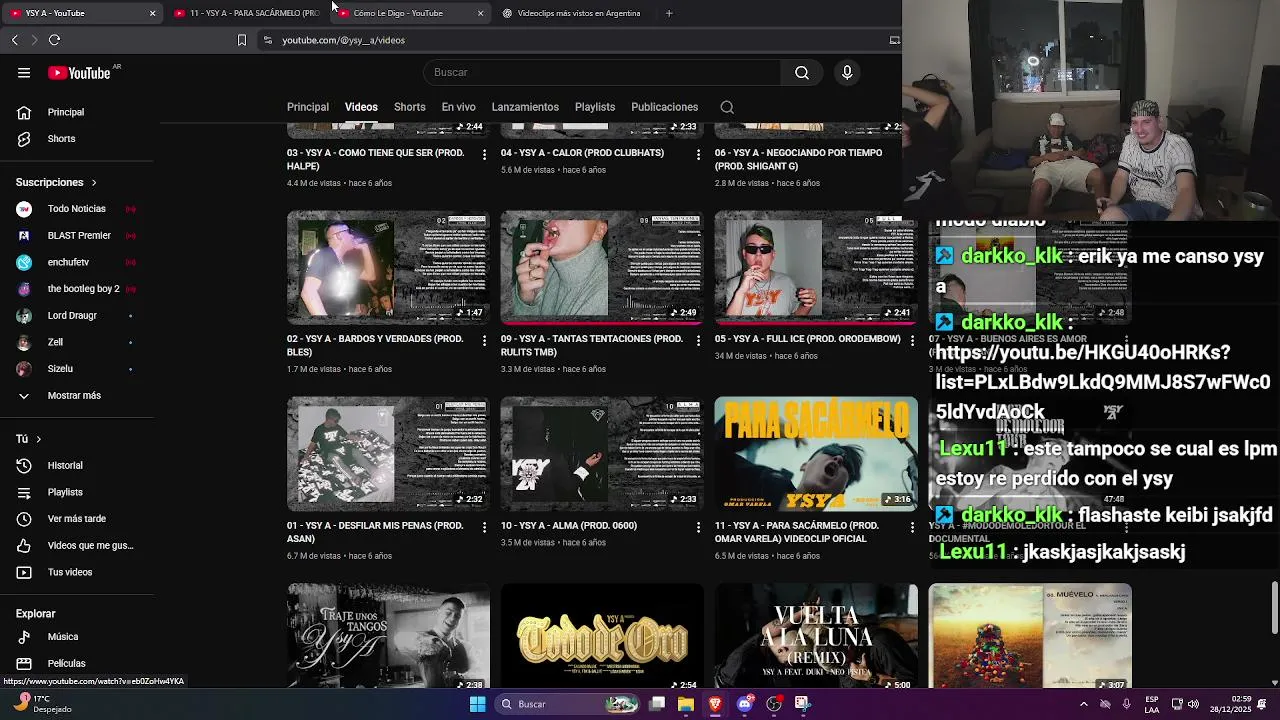Play the Todo de Oro thumbnail
This screenshot has height=720, width=1280.
coord(602,637)
